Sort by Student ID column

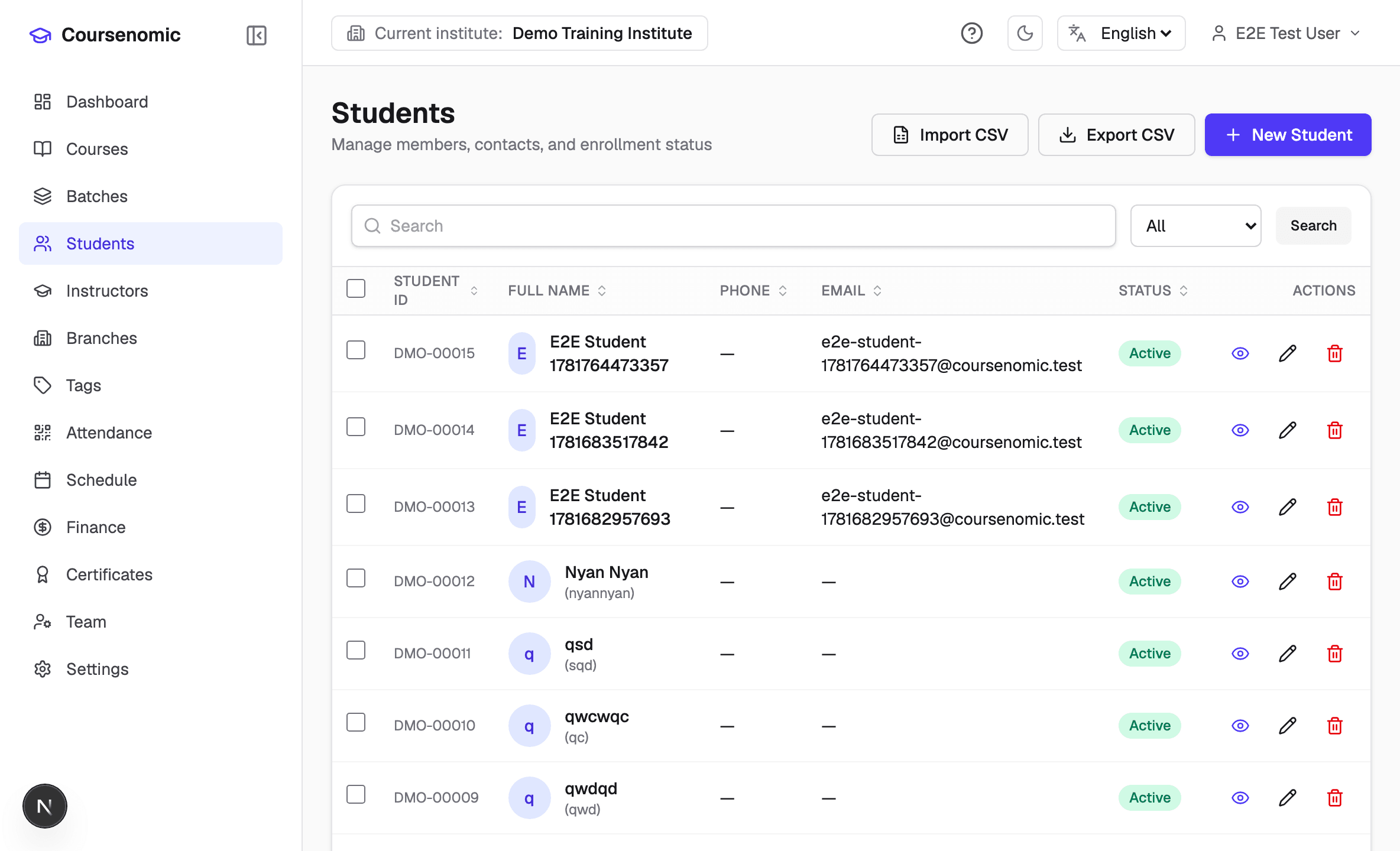pos(436,290)
